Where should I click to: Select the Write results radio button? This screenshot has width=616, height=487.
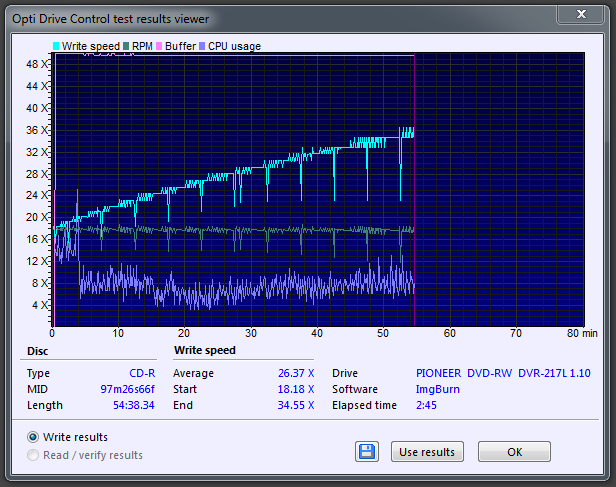33,437
